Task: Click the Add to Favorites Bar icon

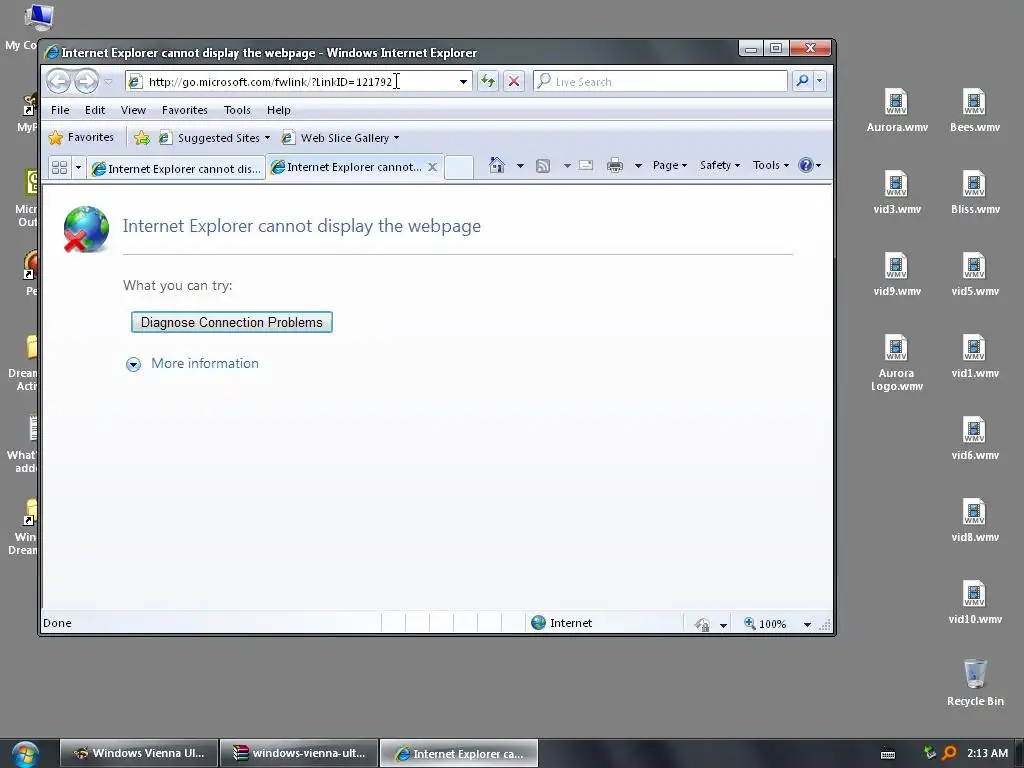Action: pyautogui.click(x=142, y=138)
